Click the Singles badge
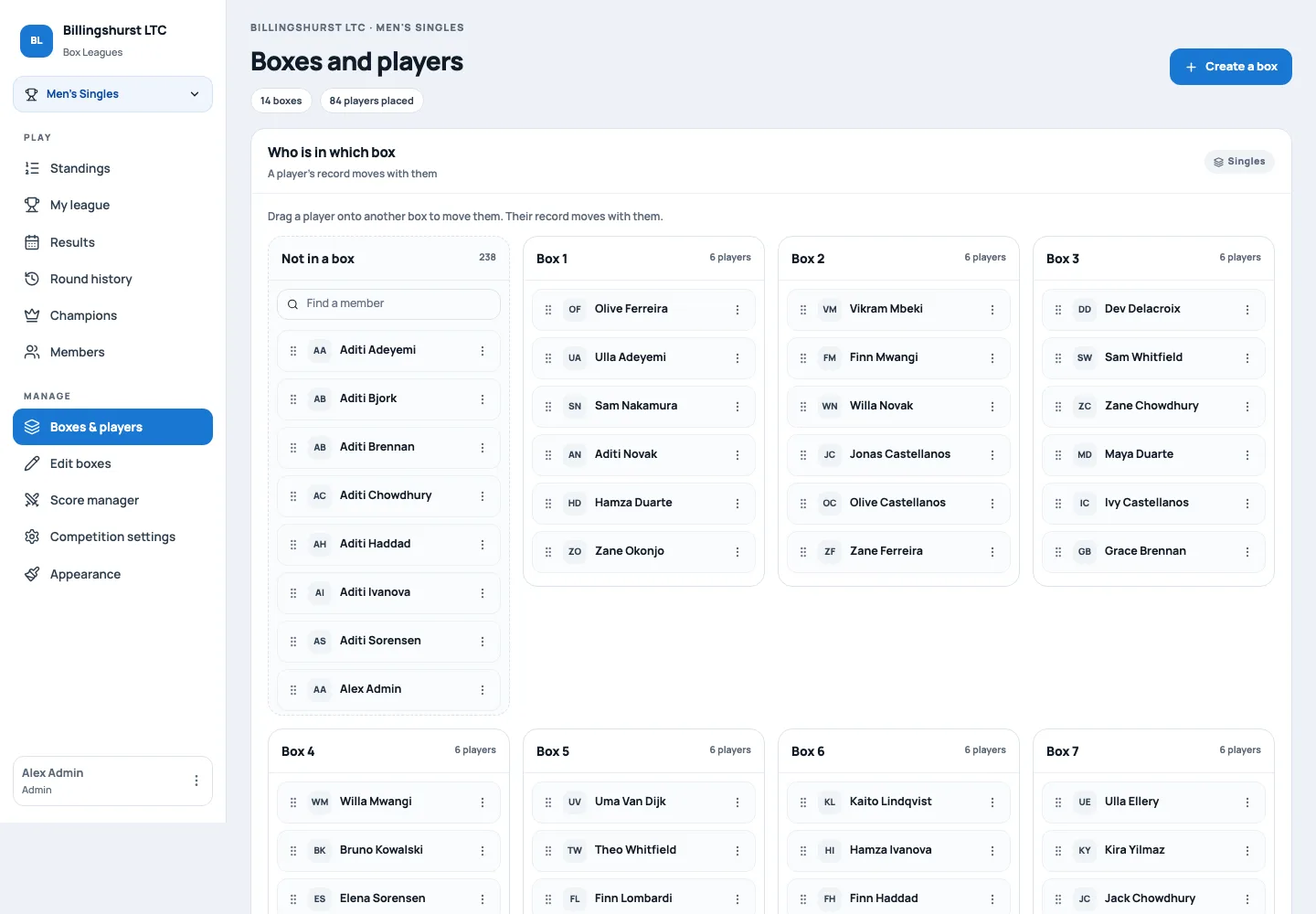This screenshot has width=1316, height=914. click(1239, 162)
